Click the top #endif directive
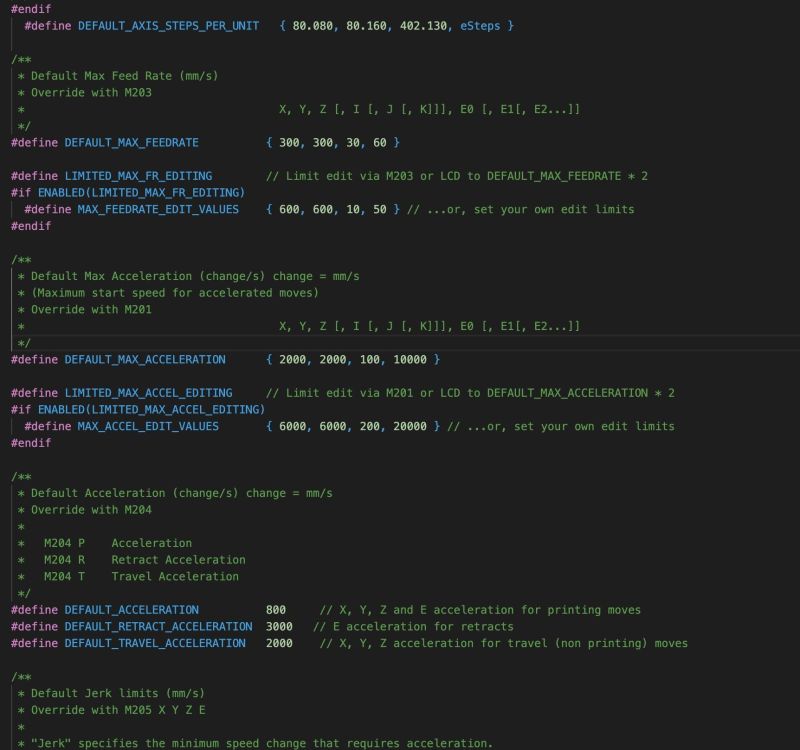Screen dimensions: 800x750 [31, 9]
